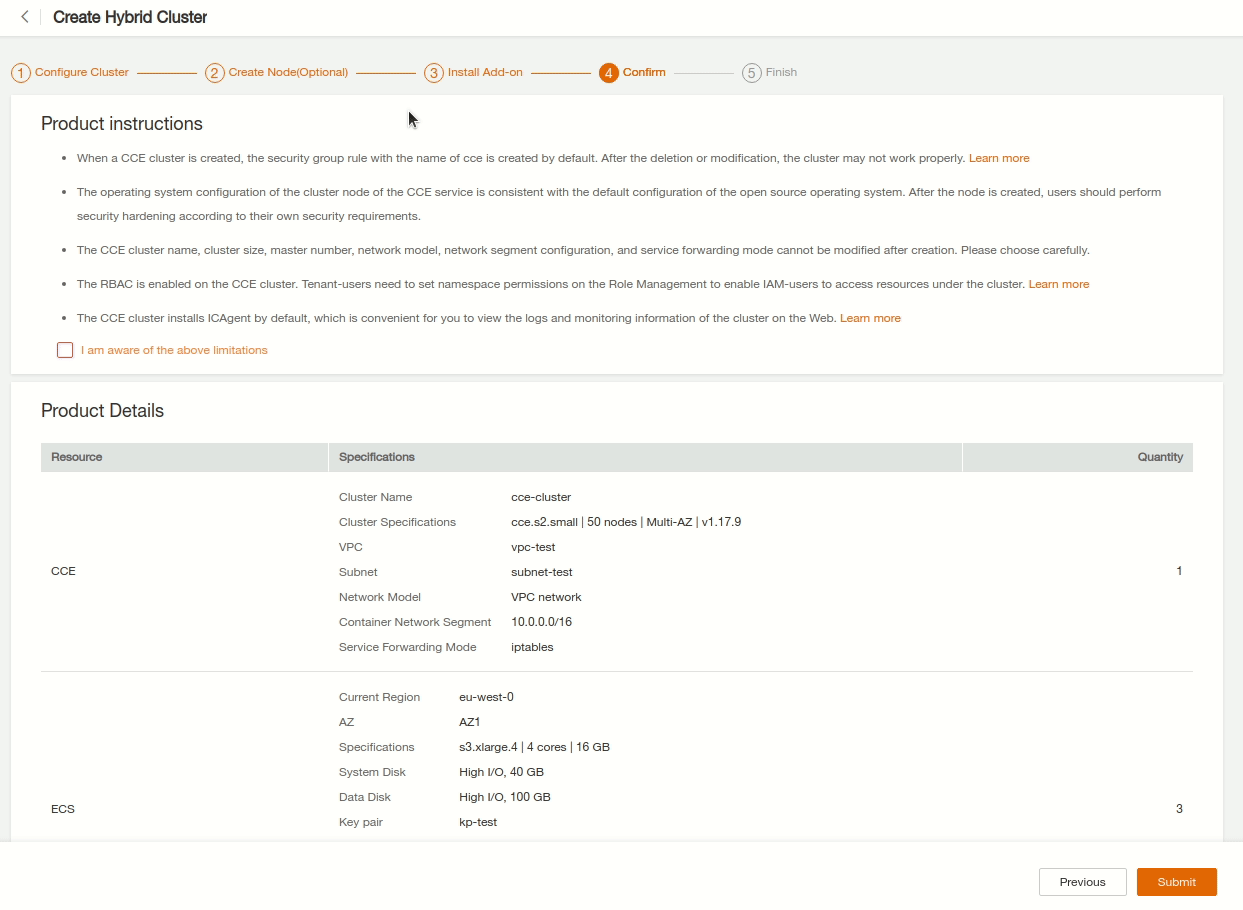Viewport: 1243px width, 910px height.
Task: Select step 4 Confirm
Action: [633, 73]
